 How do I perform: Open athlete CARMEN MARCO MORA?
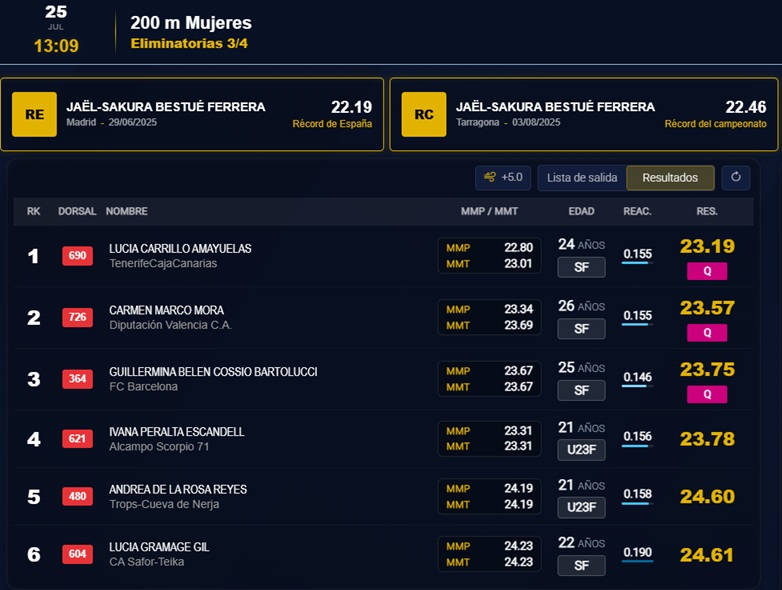[x=167, y=310]
